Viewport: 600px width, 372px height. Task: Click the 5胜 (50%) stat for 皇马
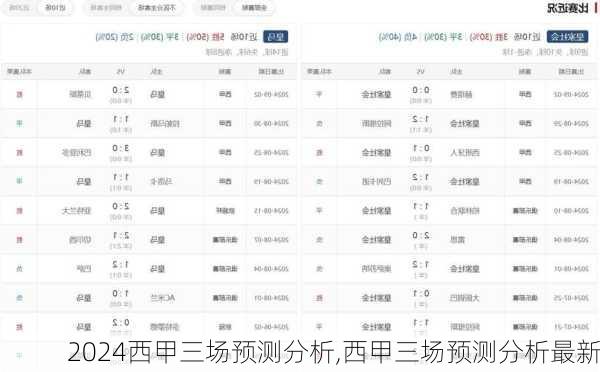click(205, 37)
